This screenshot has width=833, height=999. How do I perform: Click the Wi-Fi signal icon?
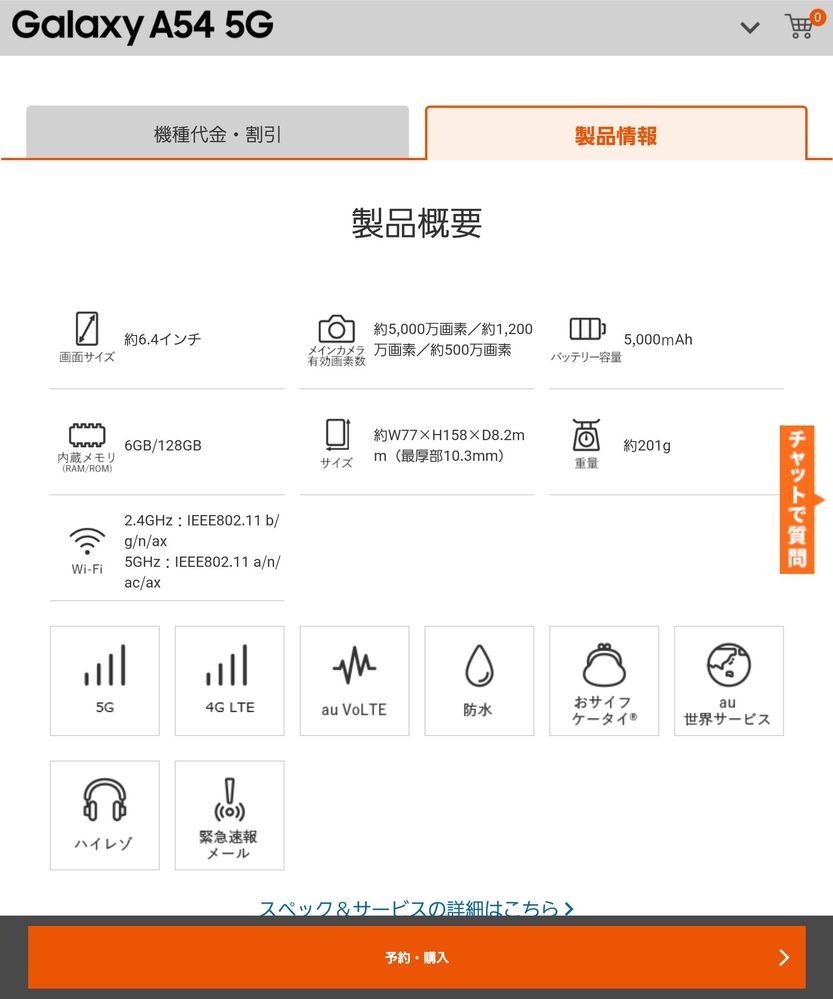[x=87, y=541]
